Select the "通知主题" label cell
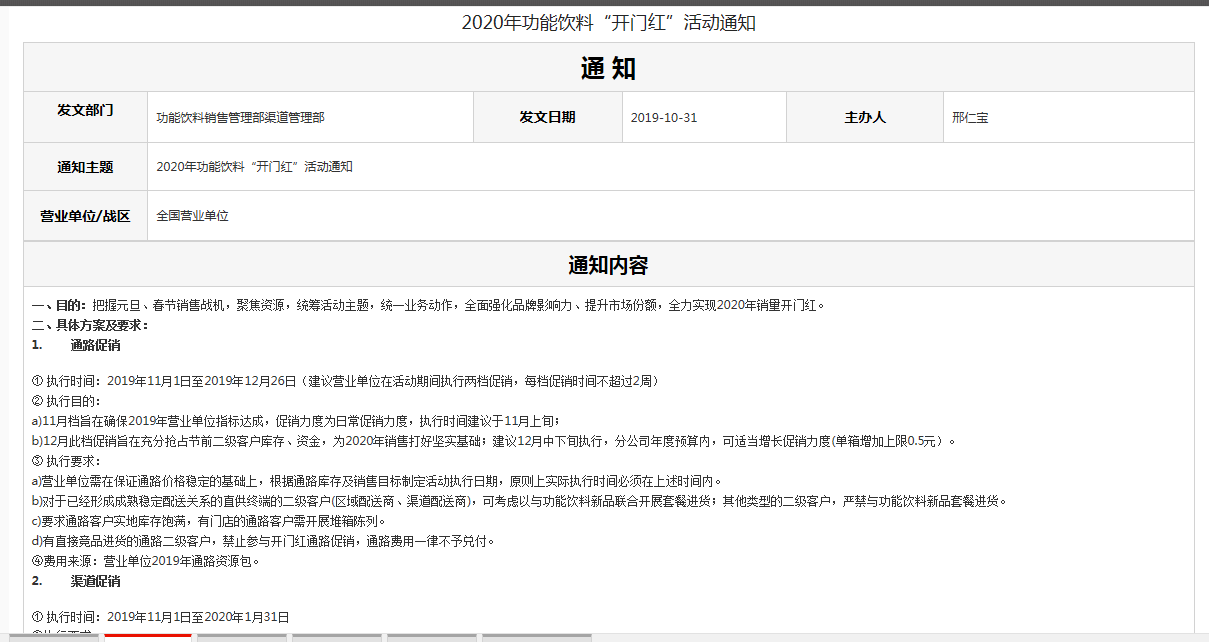The image size is (1209, 642). [85, 167]
